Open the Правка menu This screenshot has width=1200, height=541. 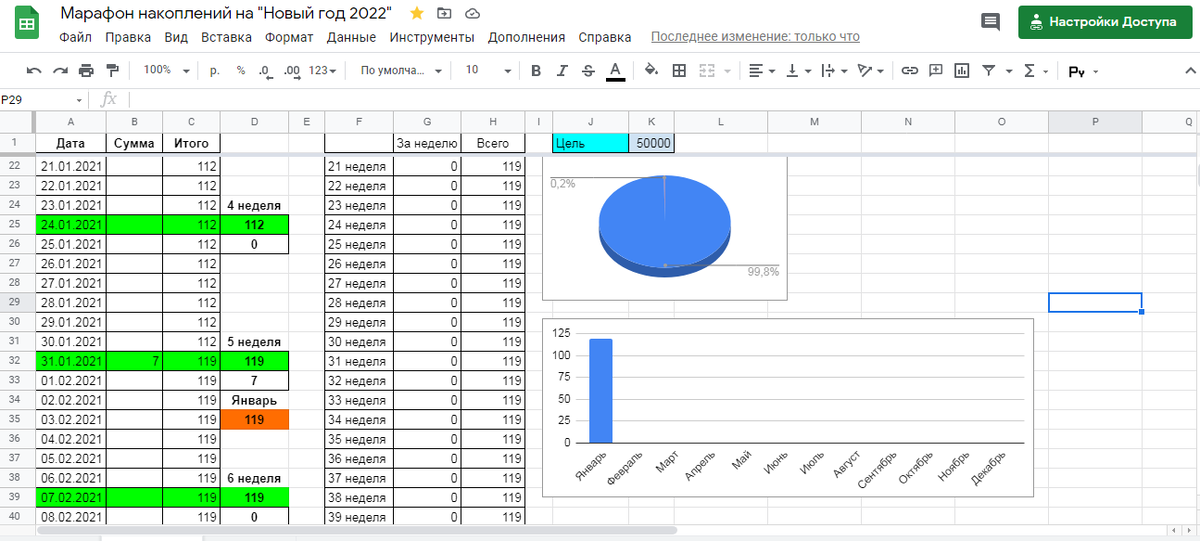click(x=128, y=37)
